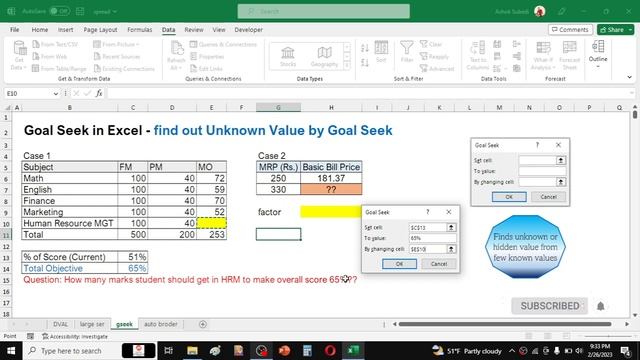Click the To value field showing 65%

point(432,238)
